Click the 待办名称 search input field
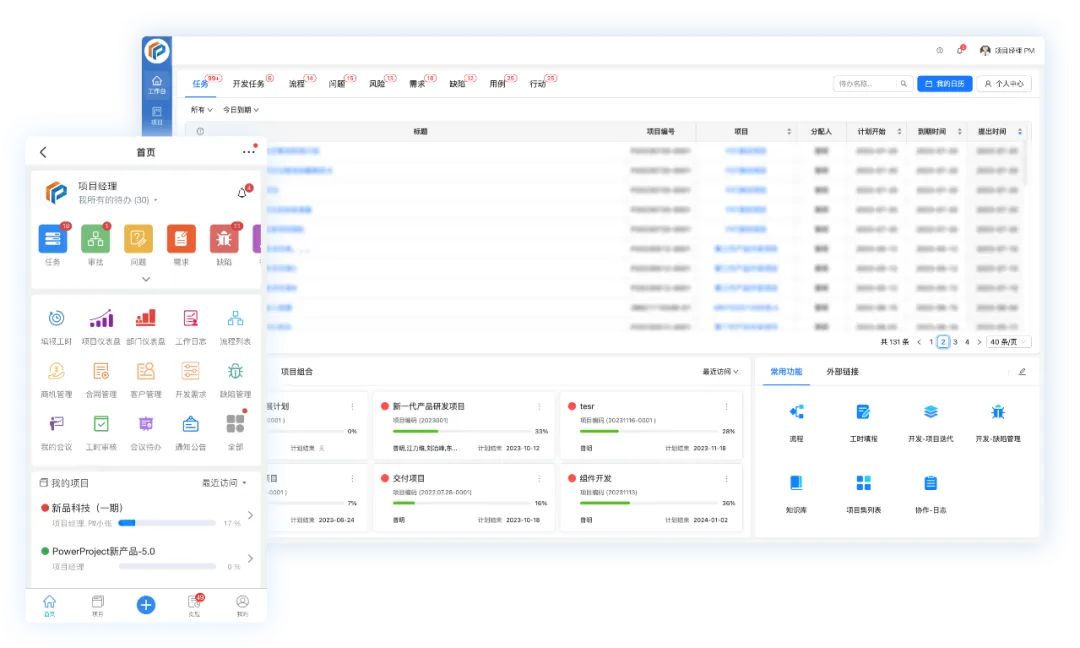This screenshot has height=648, width=1080. 866,84
